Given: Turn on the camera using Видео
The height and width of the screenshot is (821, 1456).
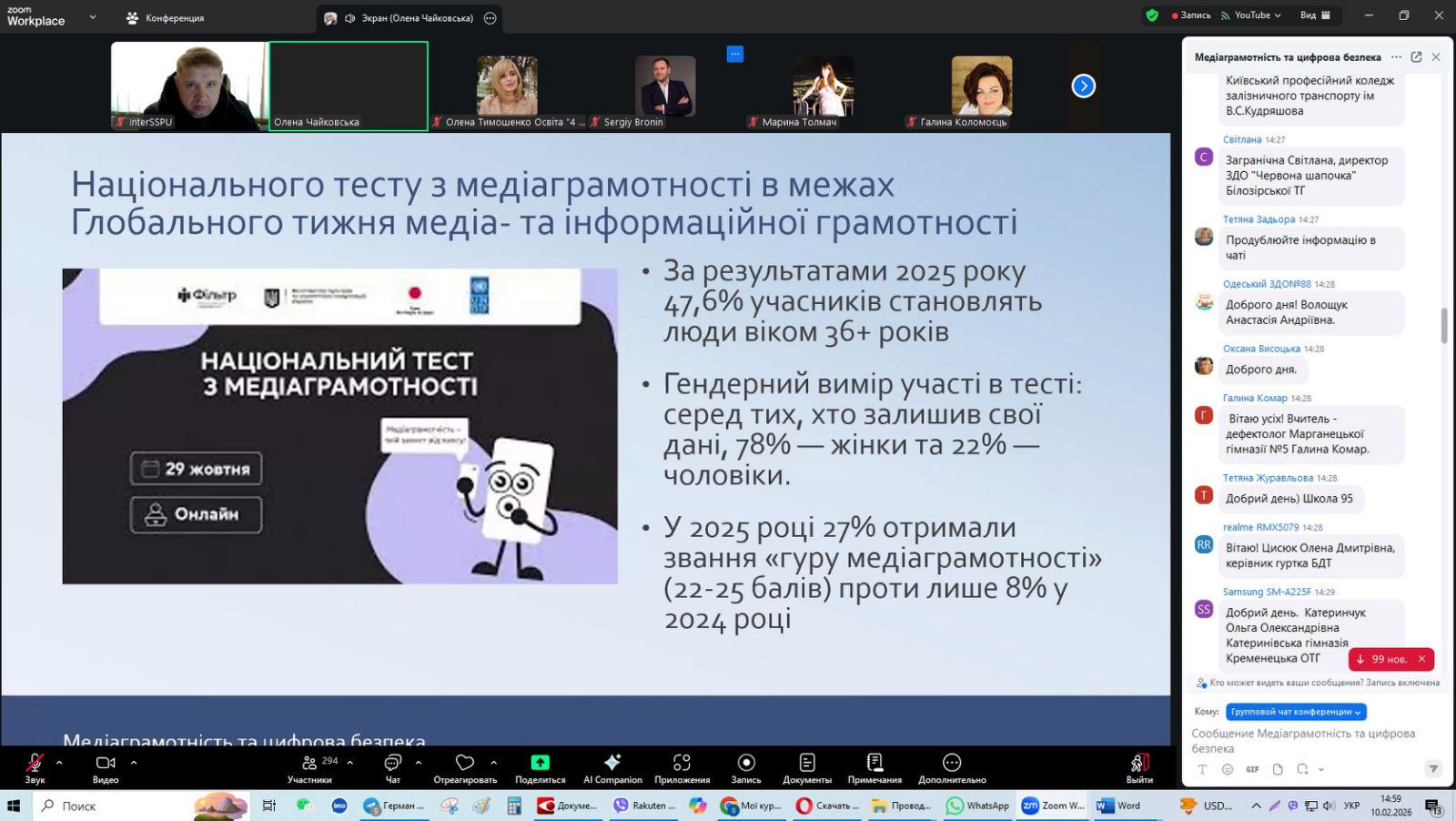Looking at the screenshot, I should point(106,765).
